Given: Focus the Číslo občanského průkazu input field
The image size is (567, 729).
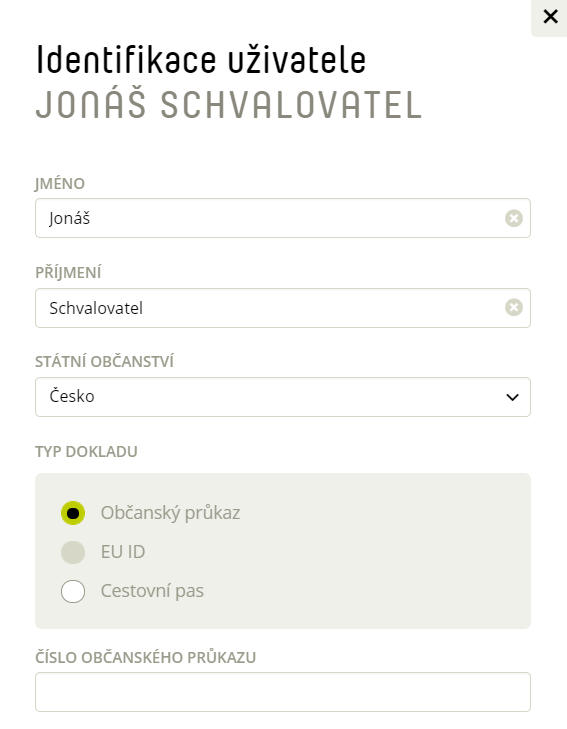Looking at the screenshot, I should pyautogui.click(x=283, y=692).
